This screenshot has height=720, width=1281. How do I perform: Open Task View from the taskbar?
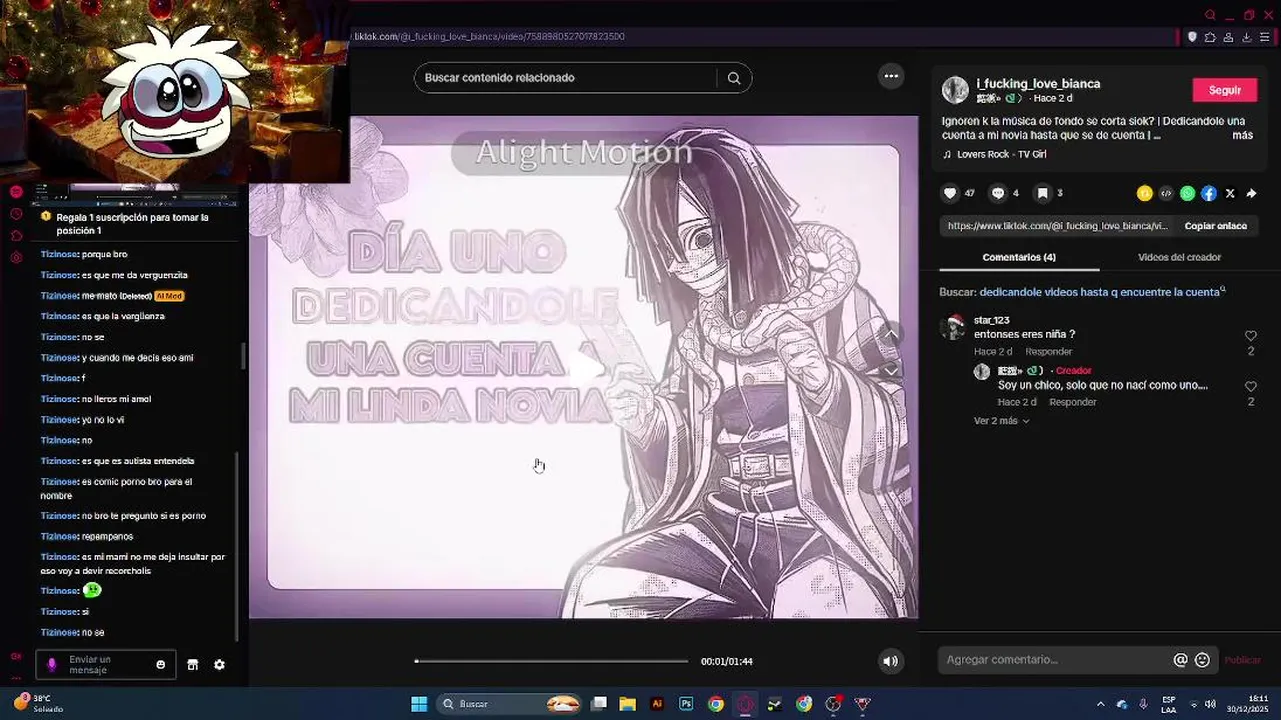click(599, 704)
